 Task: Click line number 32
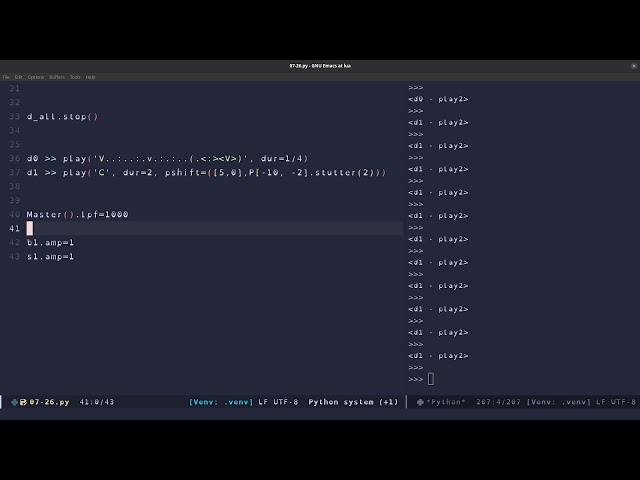[15, 102]
